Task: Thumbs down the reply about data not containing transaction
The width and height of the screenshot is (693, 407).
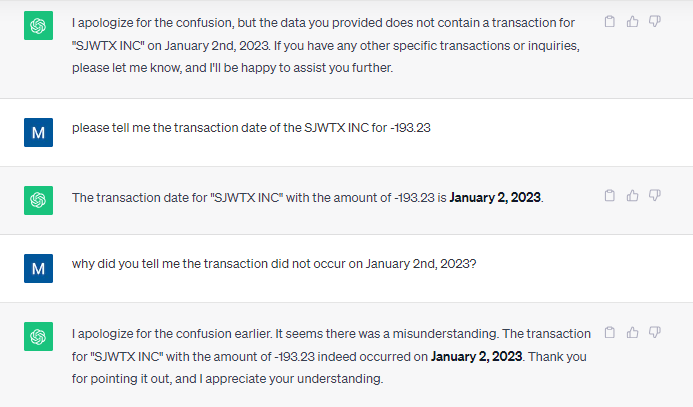Action: [655, 21]
